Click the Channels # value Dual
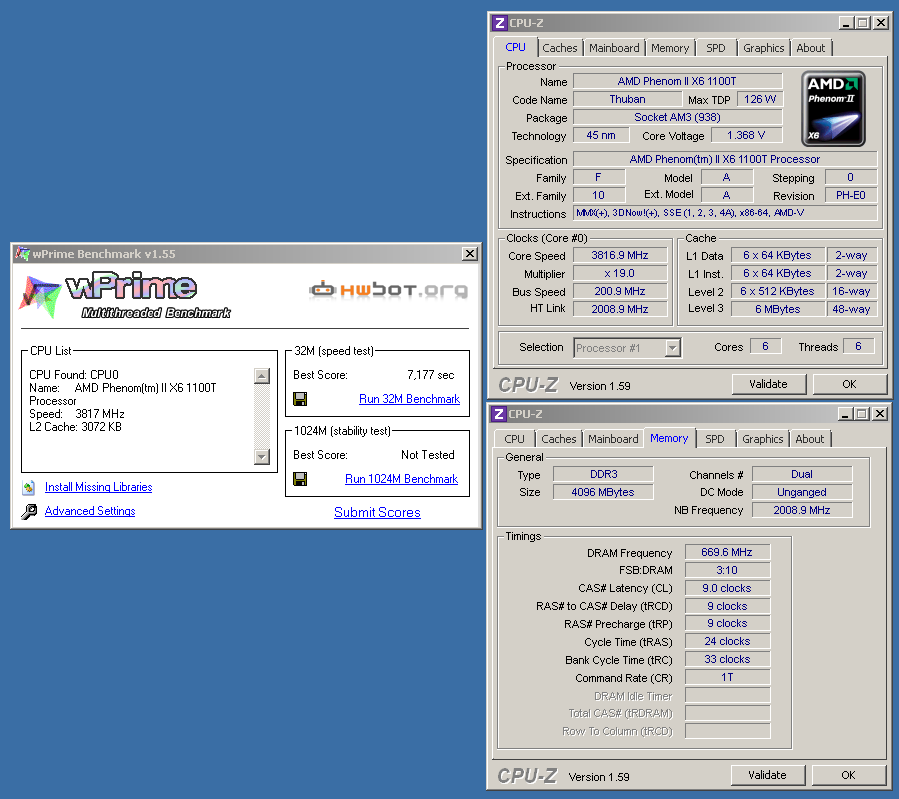The image size is (899, 799). [802, 474]
